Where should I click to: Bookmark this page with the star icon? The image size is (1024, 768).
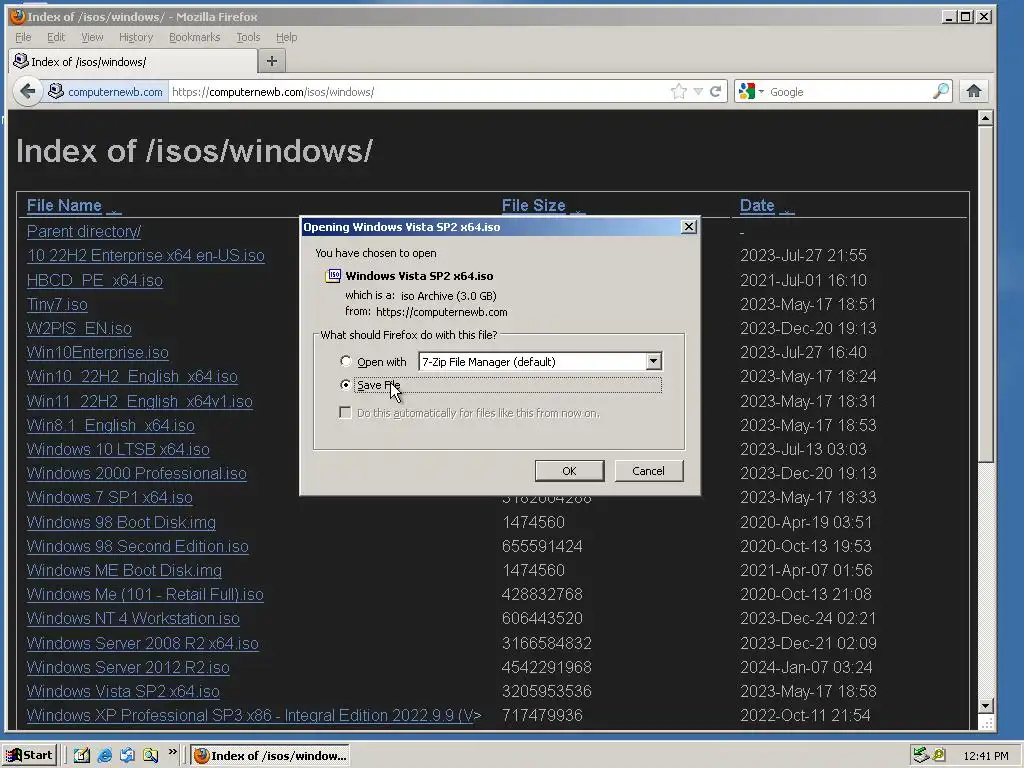(679, 91)
